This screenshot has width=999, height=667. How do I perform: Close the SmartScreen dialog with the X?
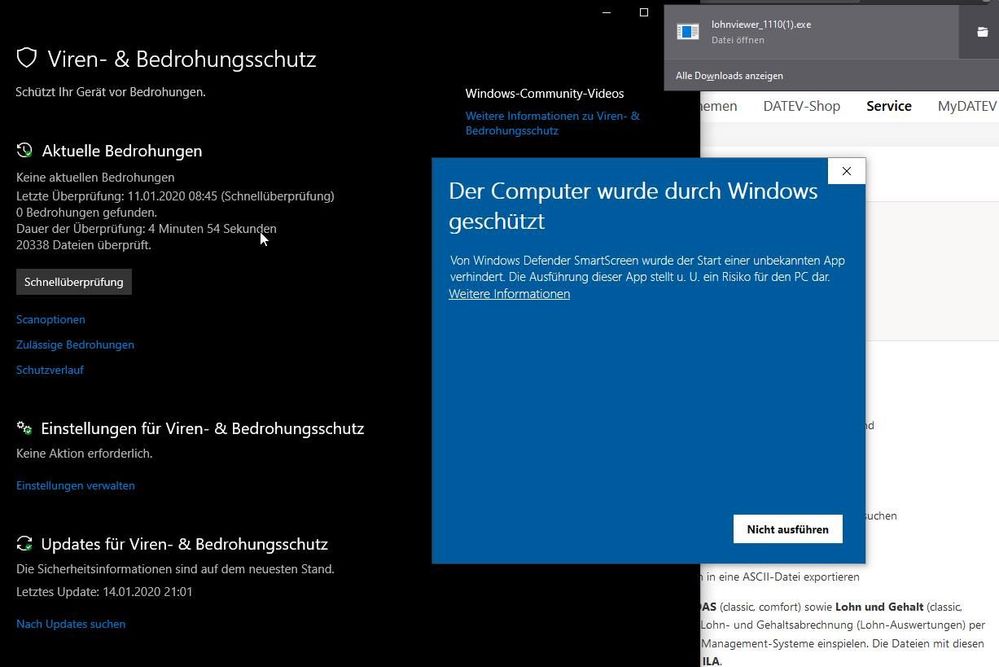(846, 171)
